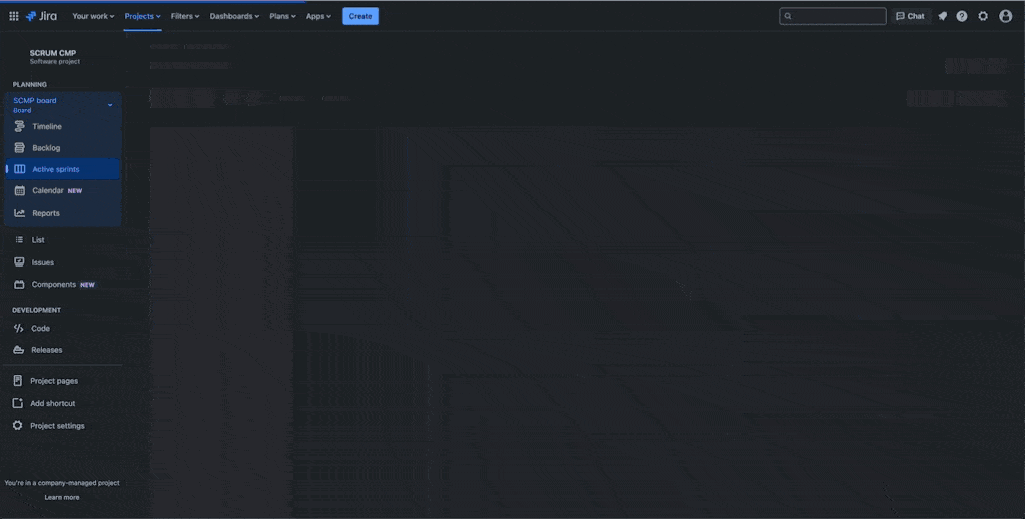Open the settings gear icon
The height and width of the screenshot is (519, 1025).
coord(983,16)
